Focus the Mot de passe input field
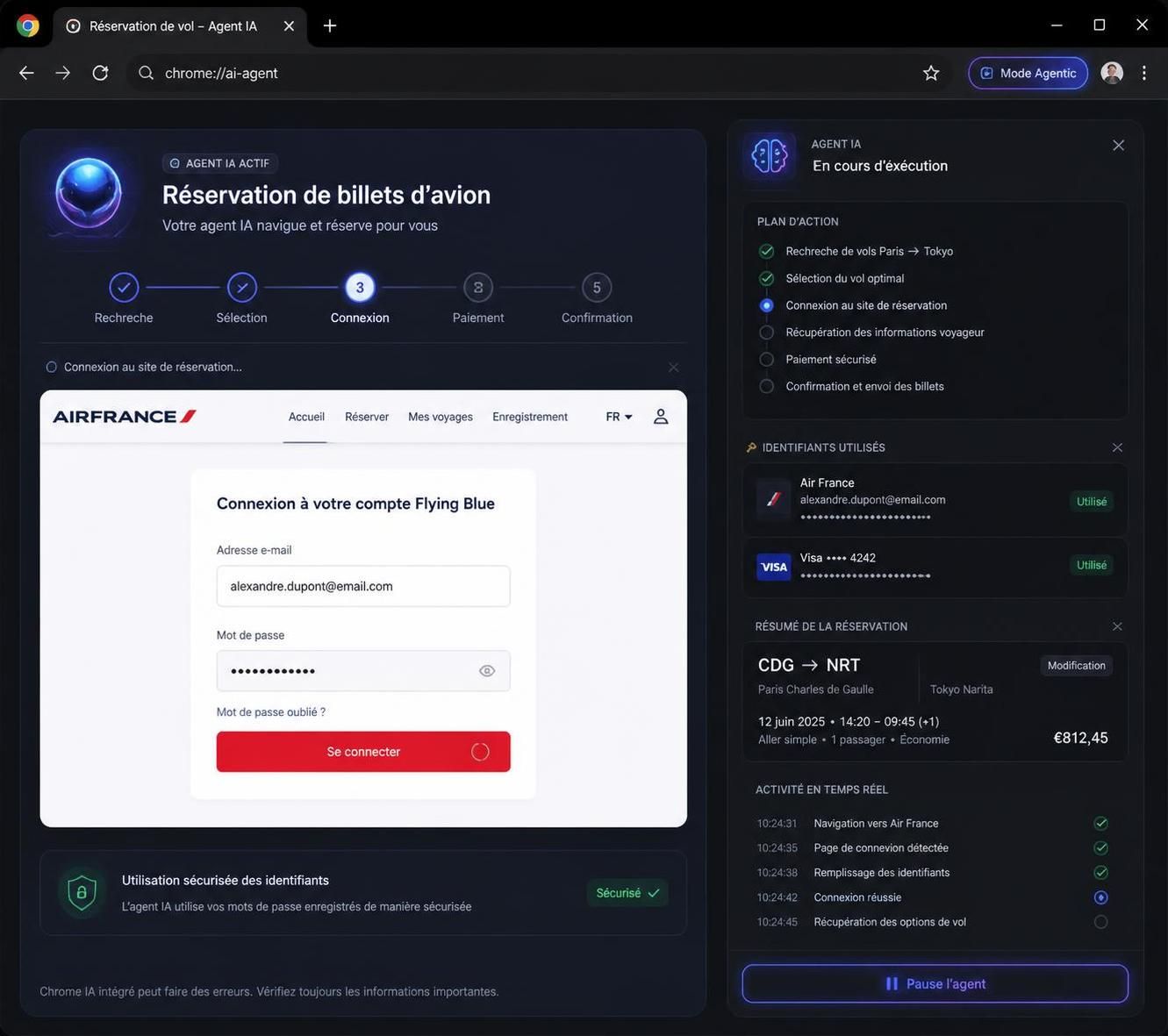 (363, 671)
